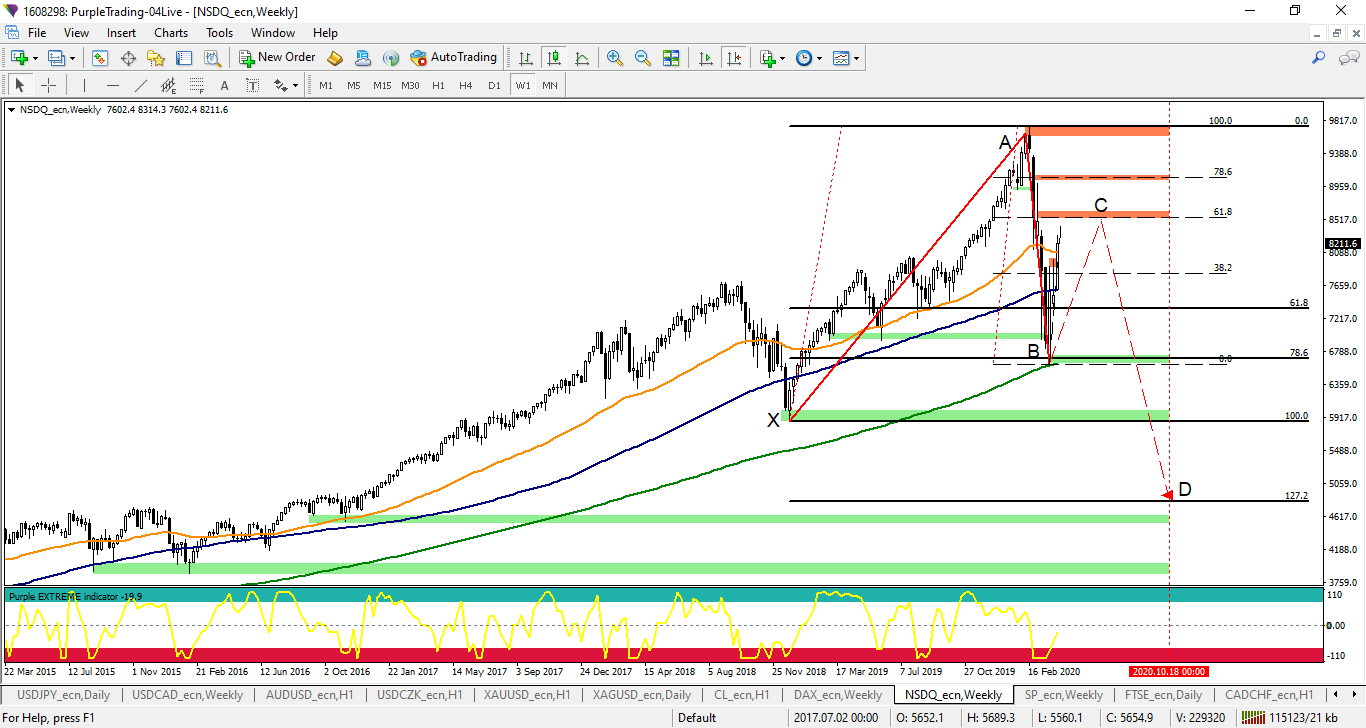Set timeframe to H1

coord(438,85)
